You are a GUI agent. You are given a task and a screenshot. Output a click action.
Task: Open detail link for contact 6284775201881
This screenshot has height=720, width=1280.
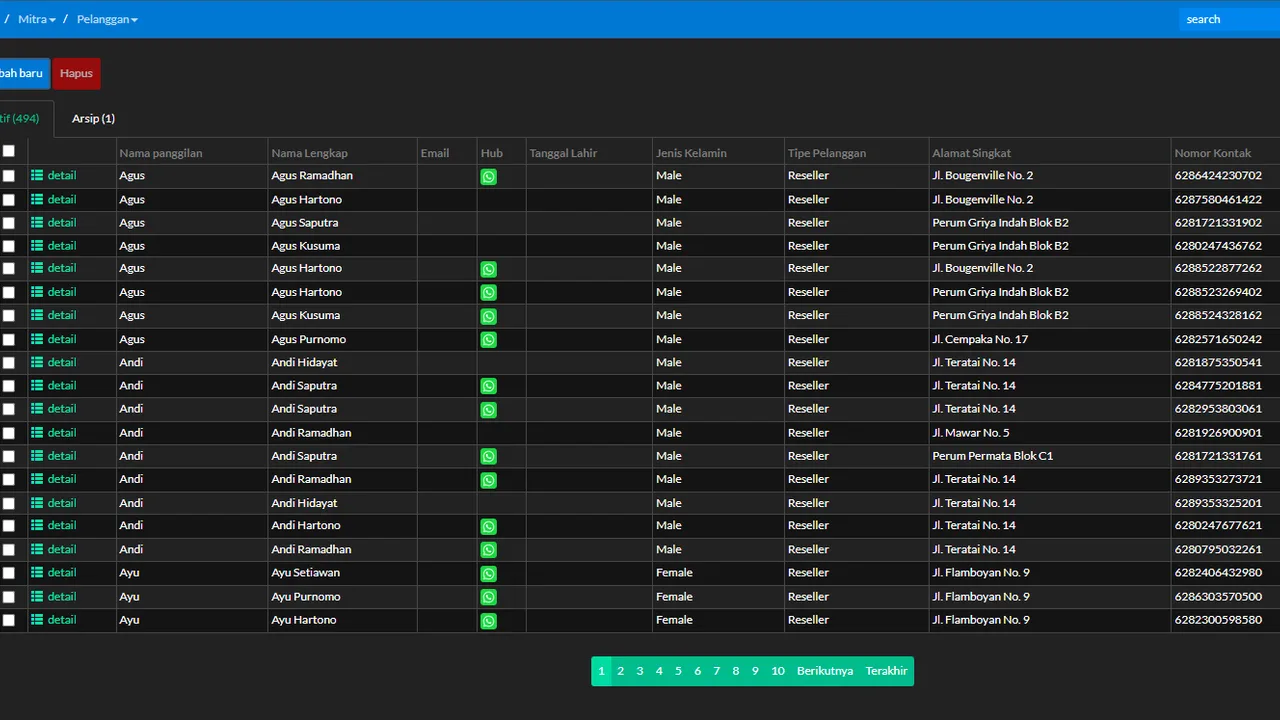[x=62, y=385]
